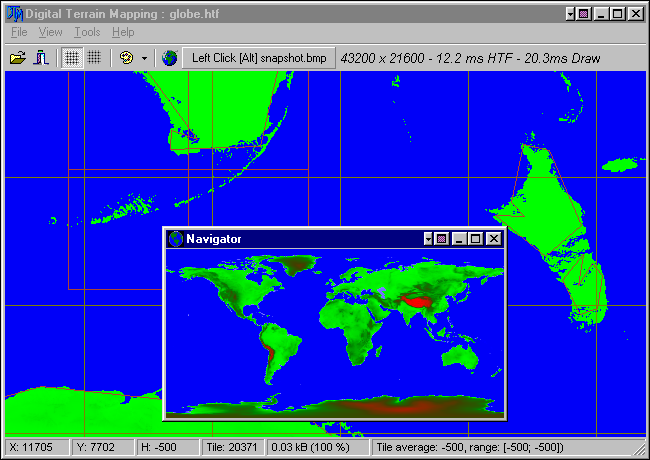Click the yellow round toolbar icon
This screenshot has width=650, height=460.
click(126, 58)
